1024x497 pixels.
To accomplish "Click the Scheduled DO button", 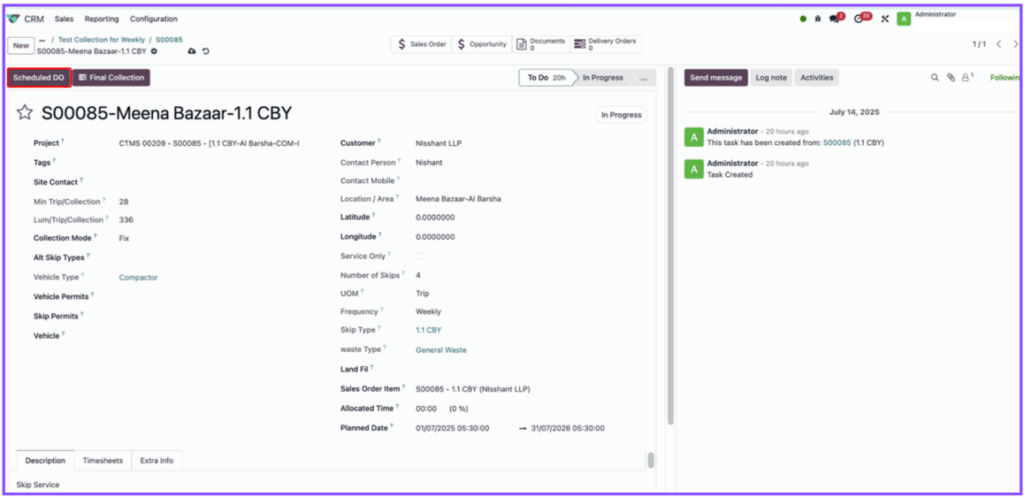I will click(x=39, y=77).
